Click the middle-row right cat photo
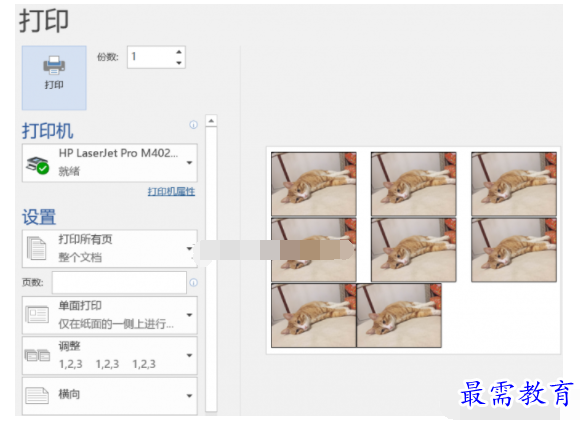The width and height of the screenshot is (582, 425). click(514, 250)
